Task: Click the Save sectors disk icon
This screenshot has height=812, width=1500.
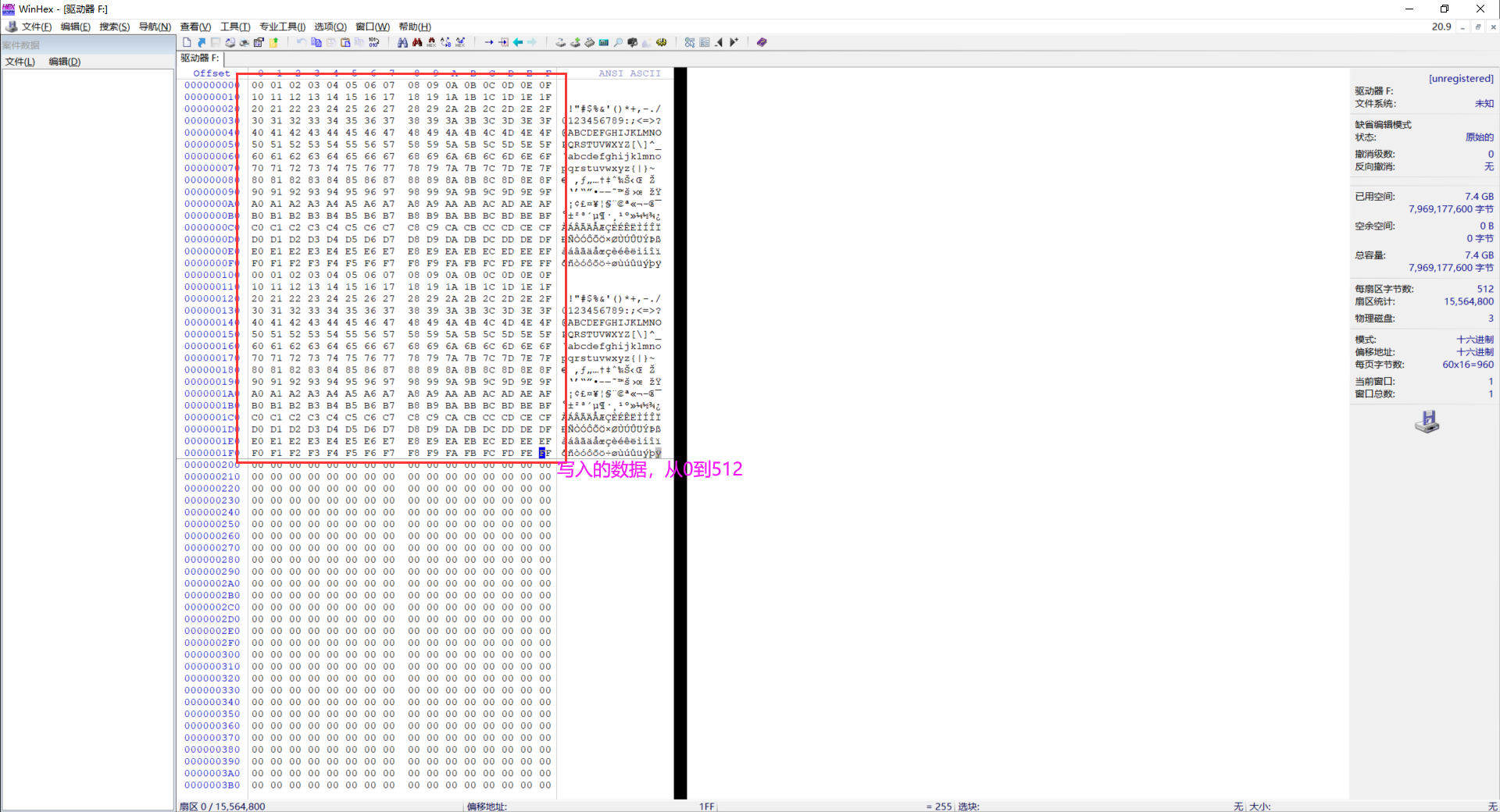Action: pos(216,42)
